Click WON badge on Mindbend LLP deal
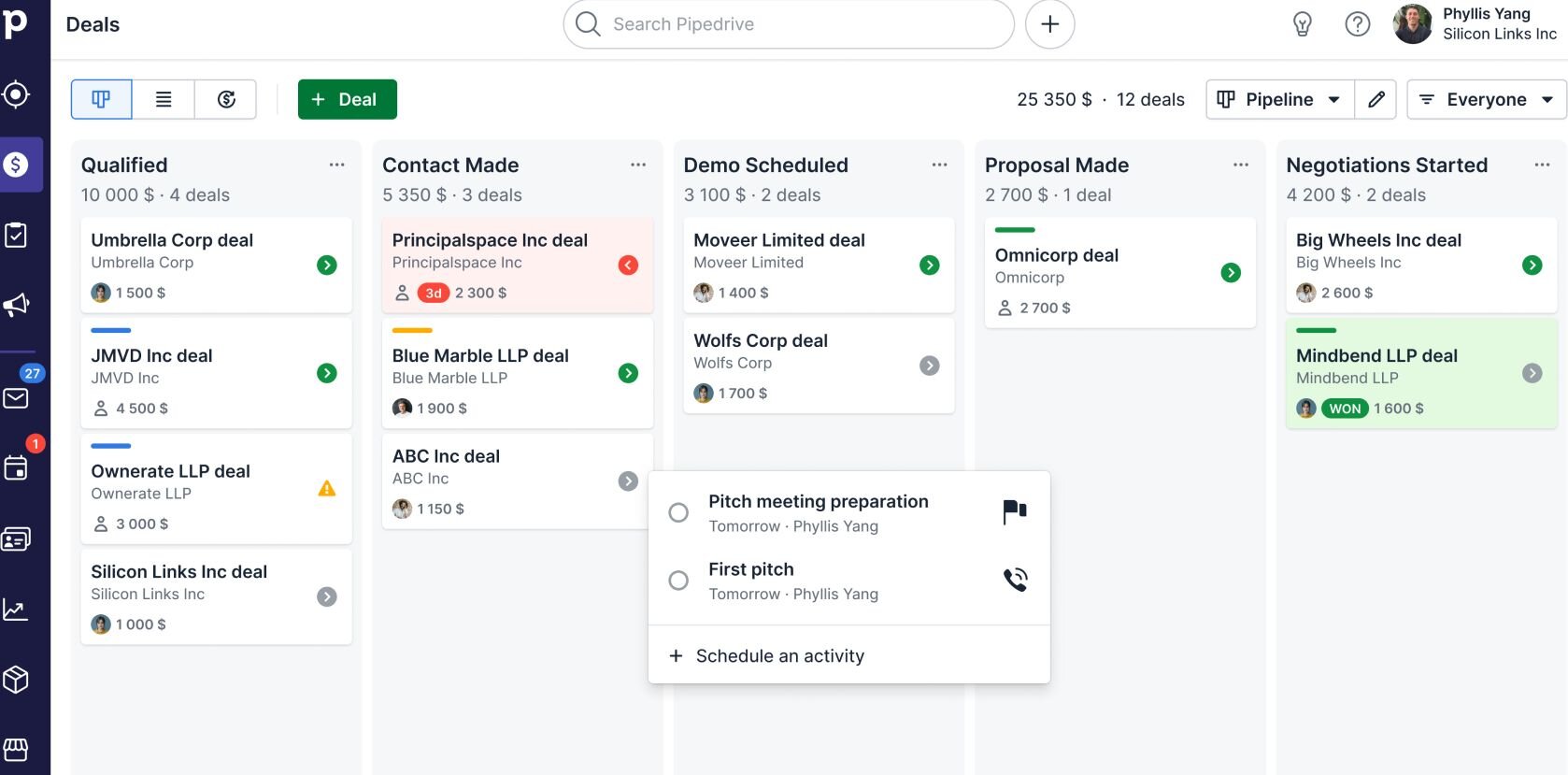1568x775 pixels. click(1345, 409)
